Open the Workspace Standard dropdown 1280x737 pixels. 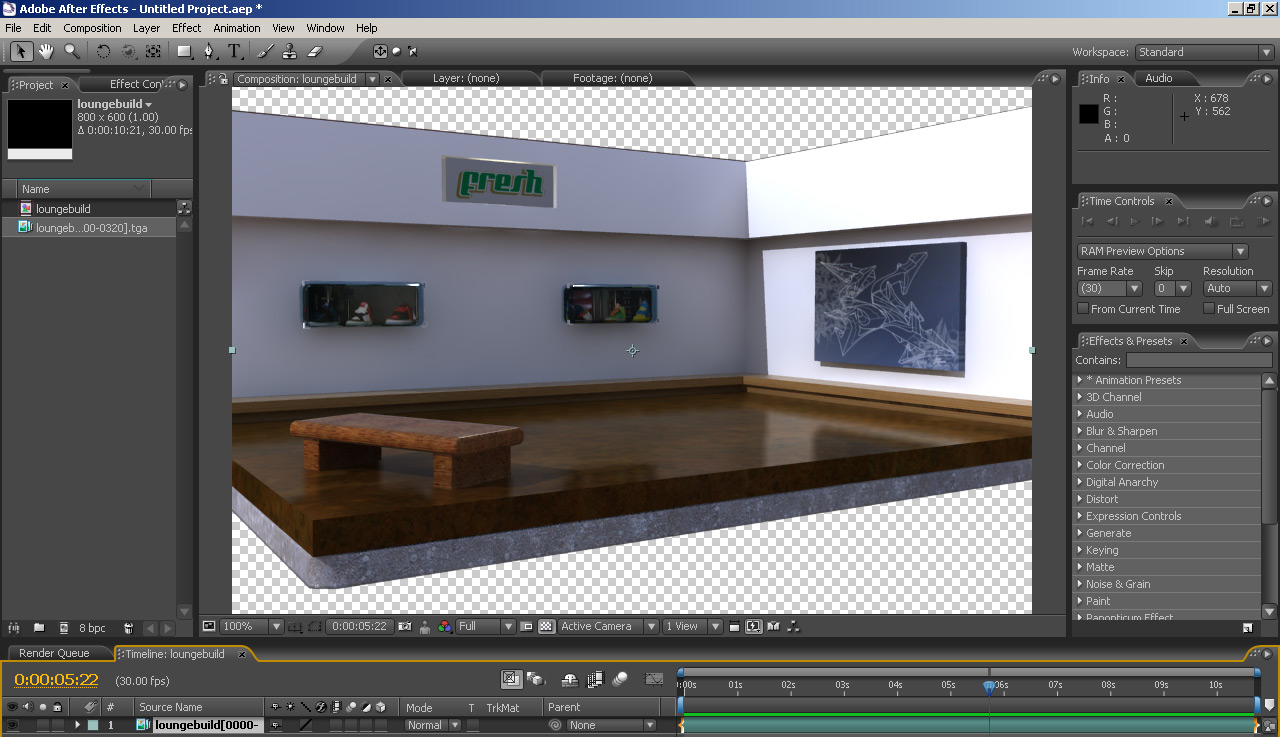(x=1204, y=52)
